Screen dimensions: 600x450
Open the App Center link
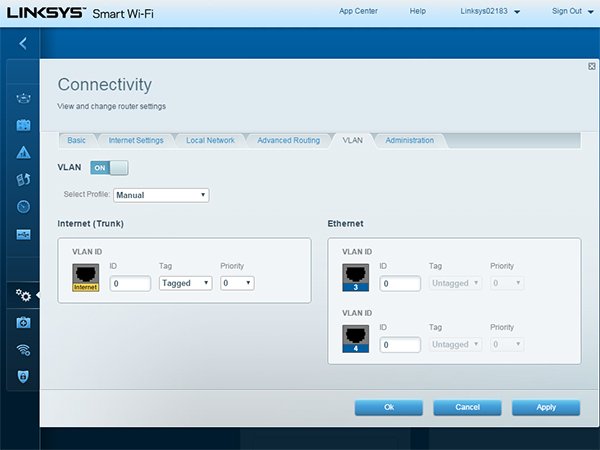point(358,11)
